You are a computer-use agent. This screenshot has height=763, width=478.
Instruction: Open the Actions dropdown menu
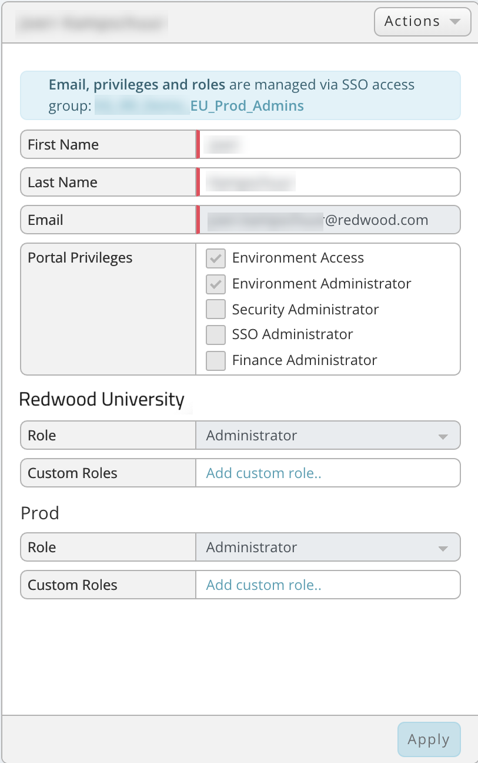[422, 21]
